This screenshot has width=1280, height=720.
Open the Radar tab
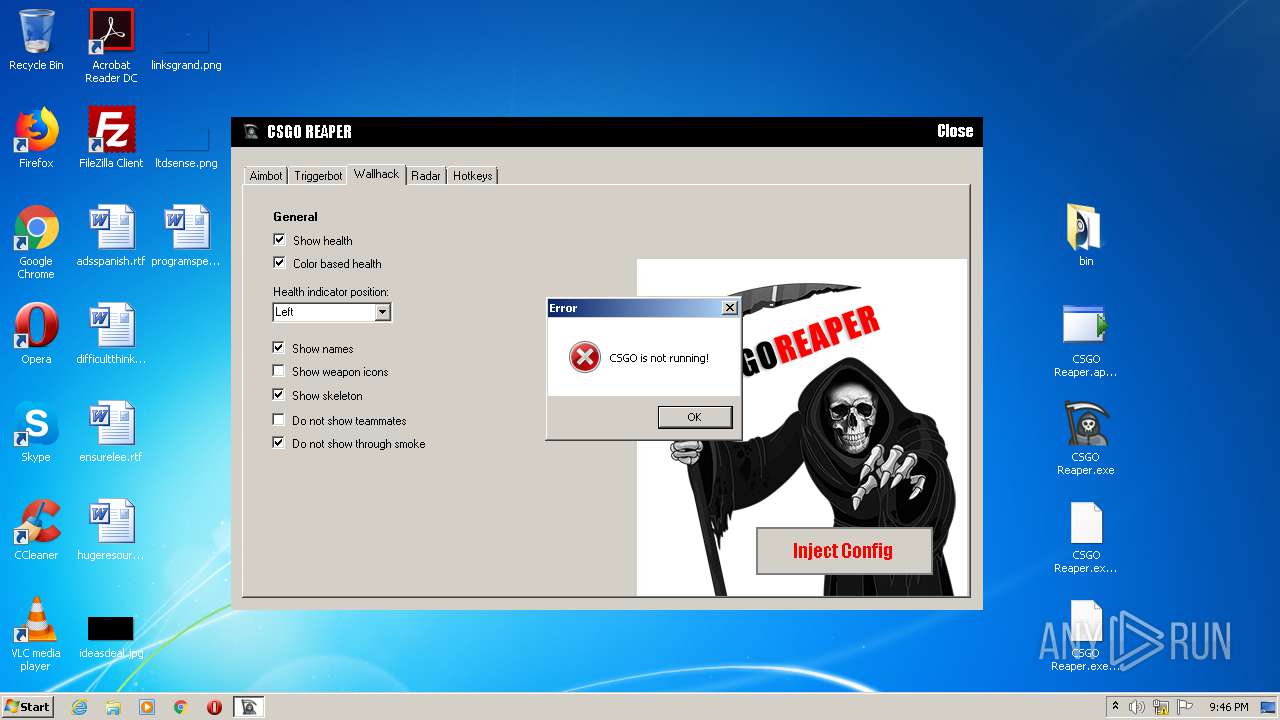[426, 176]
